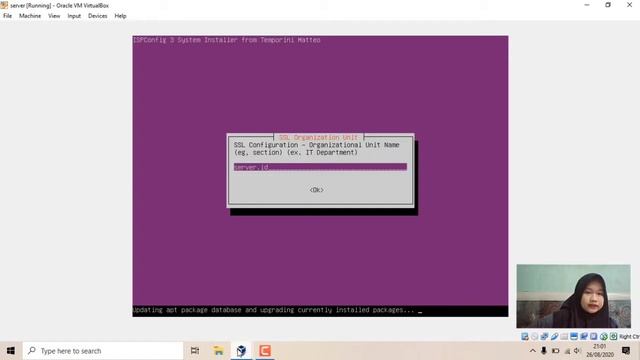Open the Help menu
This screenshot has width=640, height=360.
[120, 16]
